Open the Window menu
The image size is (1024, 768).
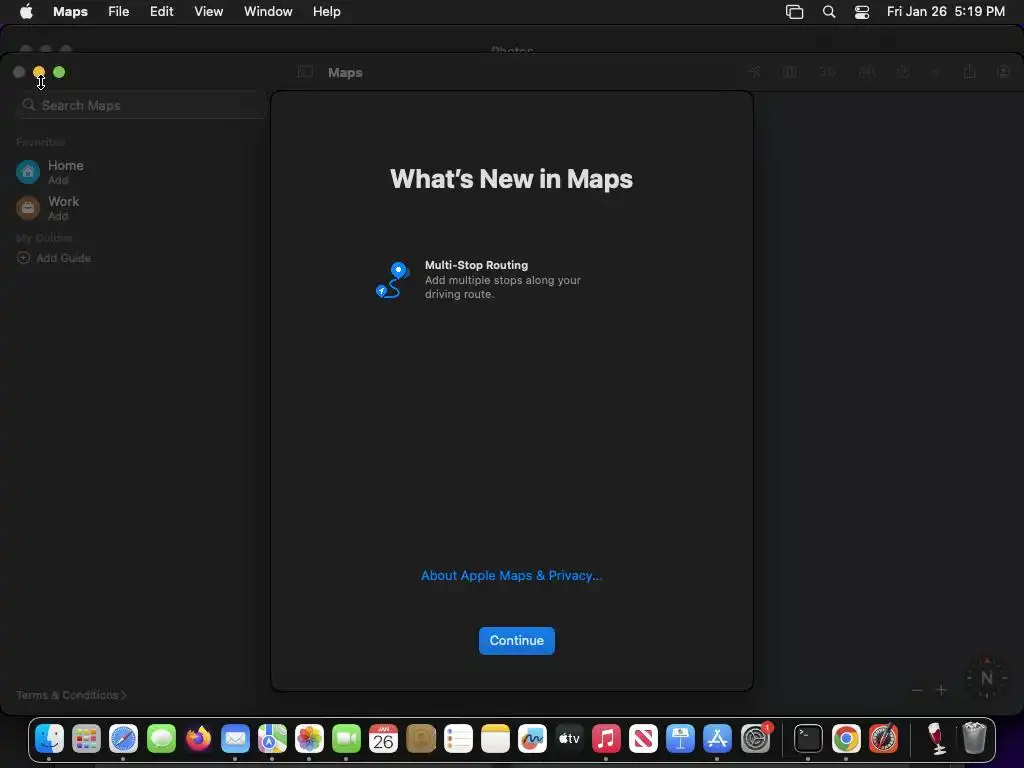click(x=268, y=12)
